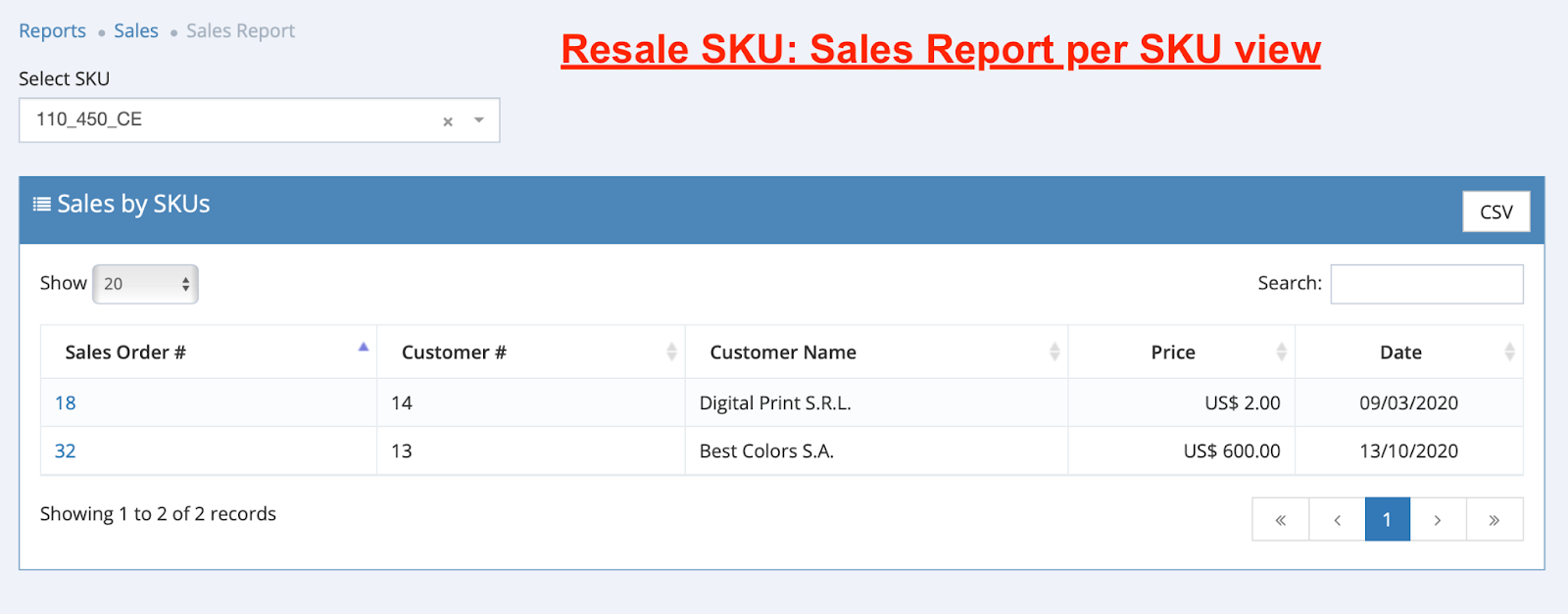Export the report with the CSV button
This screenshot has width=1568, height=614.
tap(1495, 212)
